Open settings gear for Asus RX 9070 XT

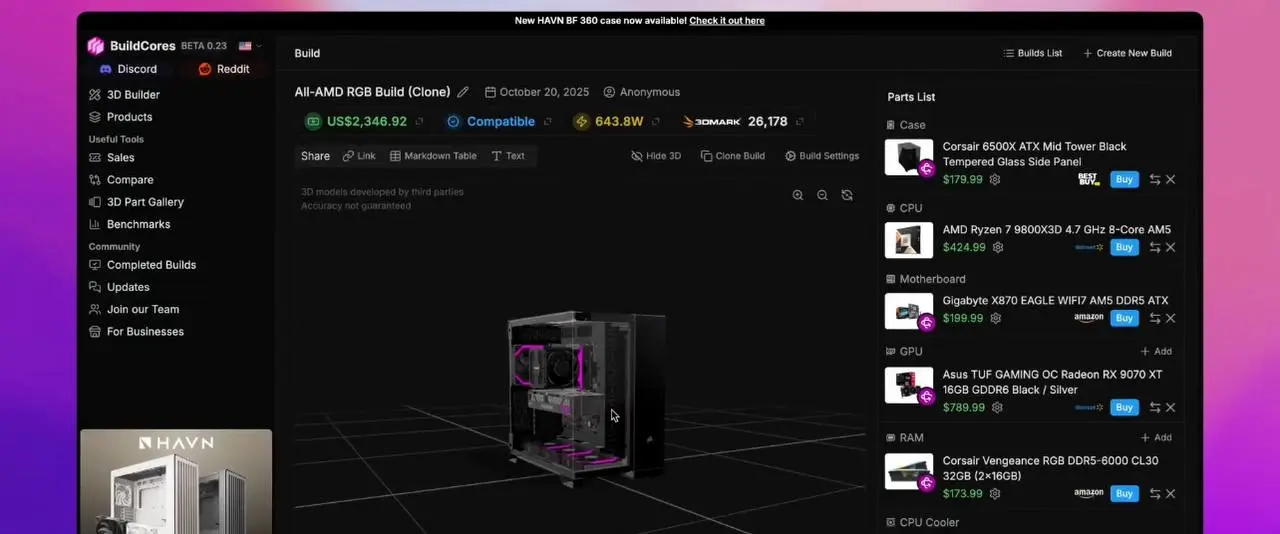(998, 408)
